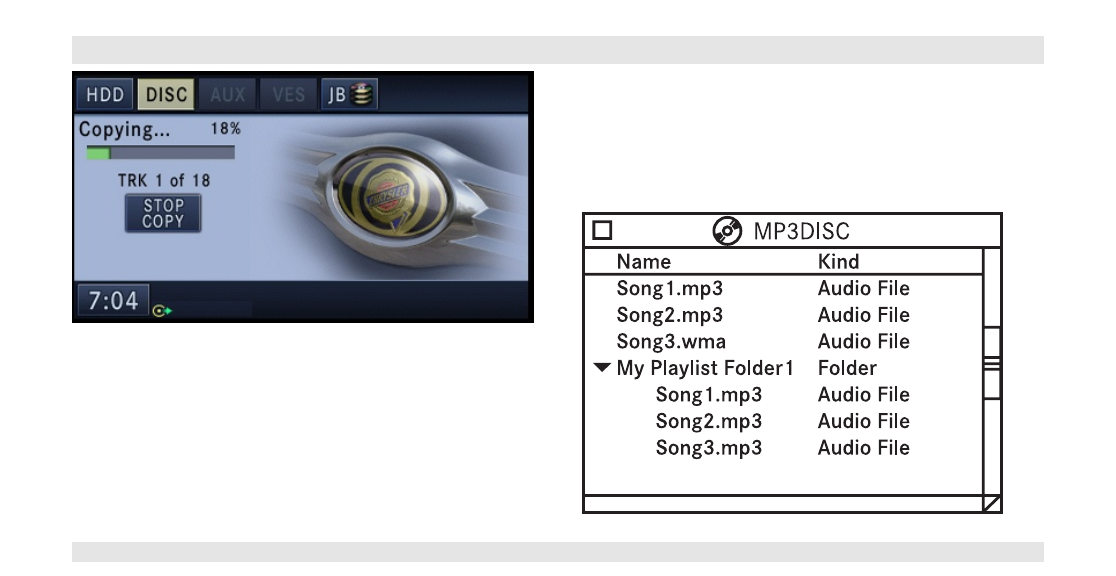1116x576 pixels.
Task: Click the MP3DISC disc icon
Action: pos(727,231)
